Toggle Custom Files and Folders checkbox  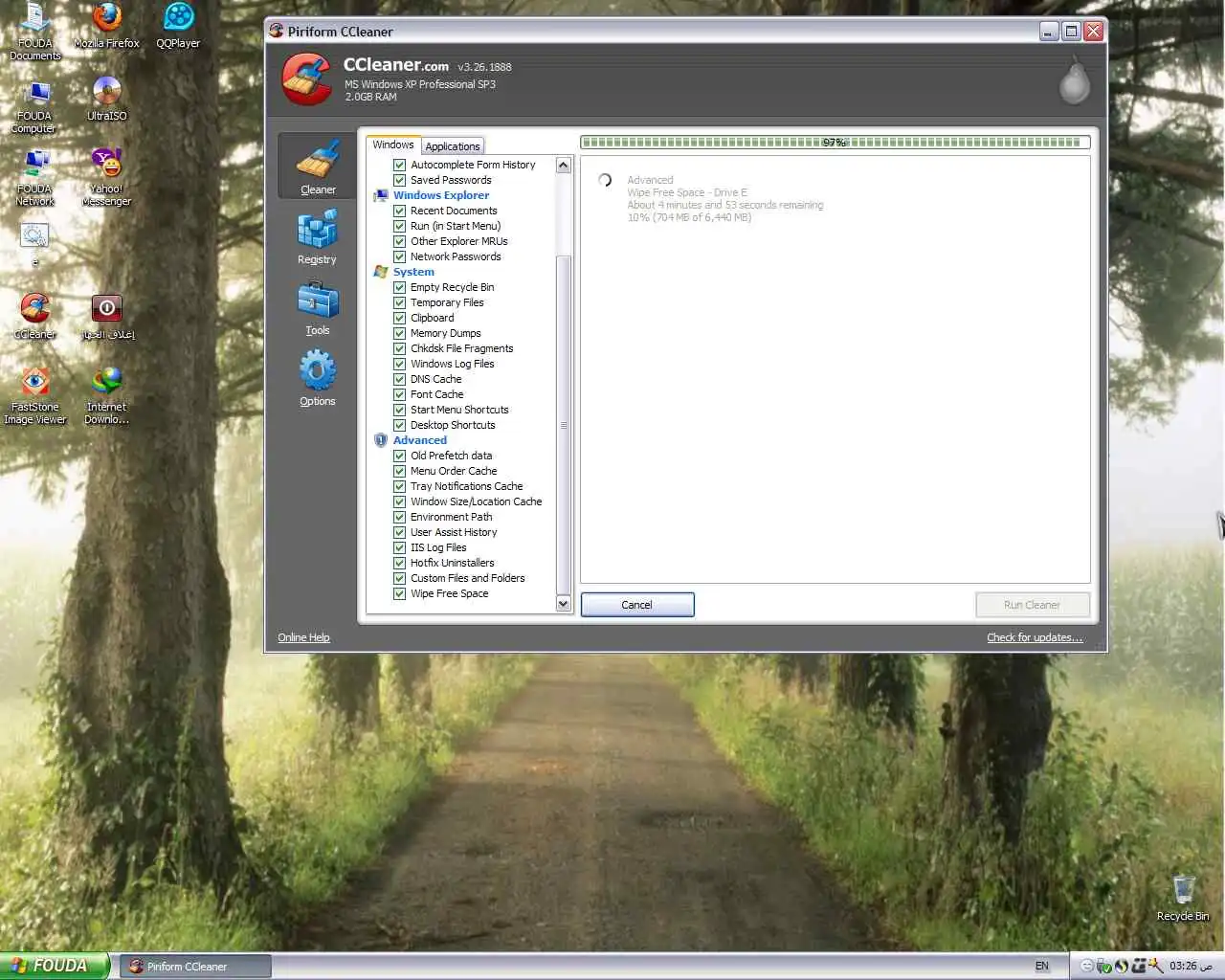(x=400, y=578)
